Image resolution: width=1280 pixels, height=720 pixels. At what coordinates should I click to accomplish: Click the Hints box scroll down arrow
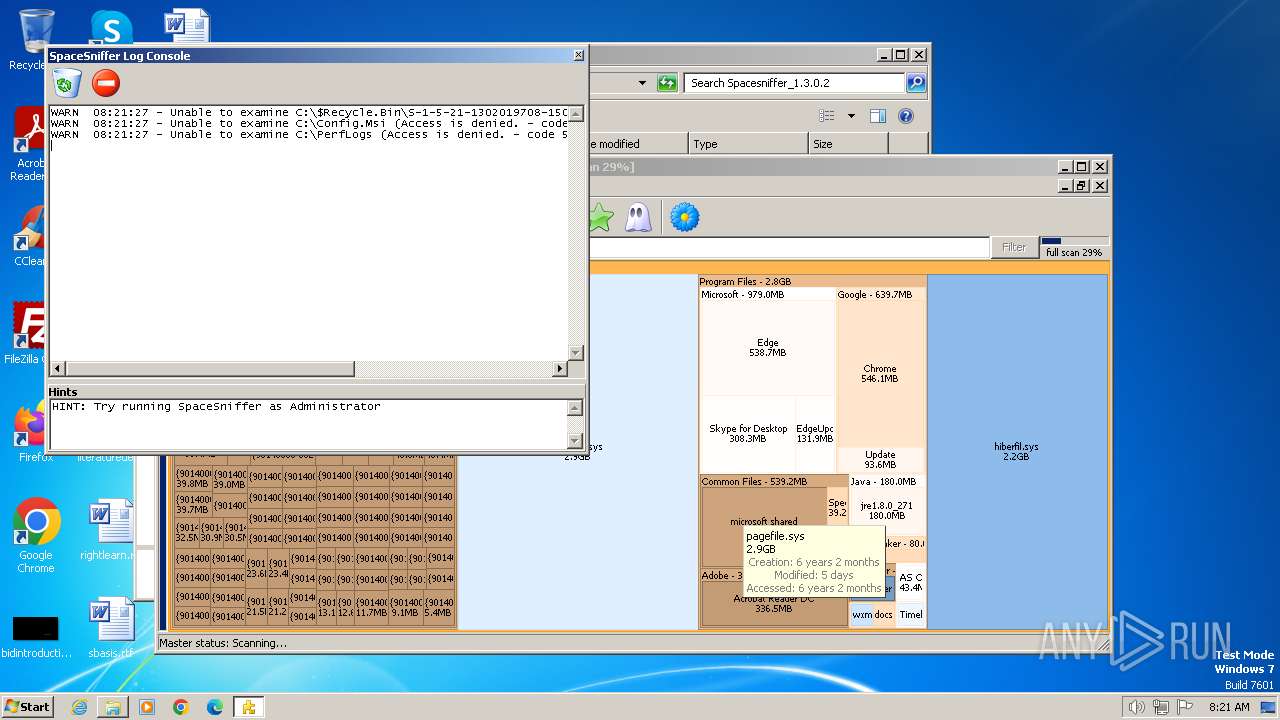coord(575,441)
